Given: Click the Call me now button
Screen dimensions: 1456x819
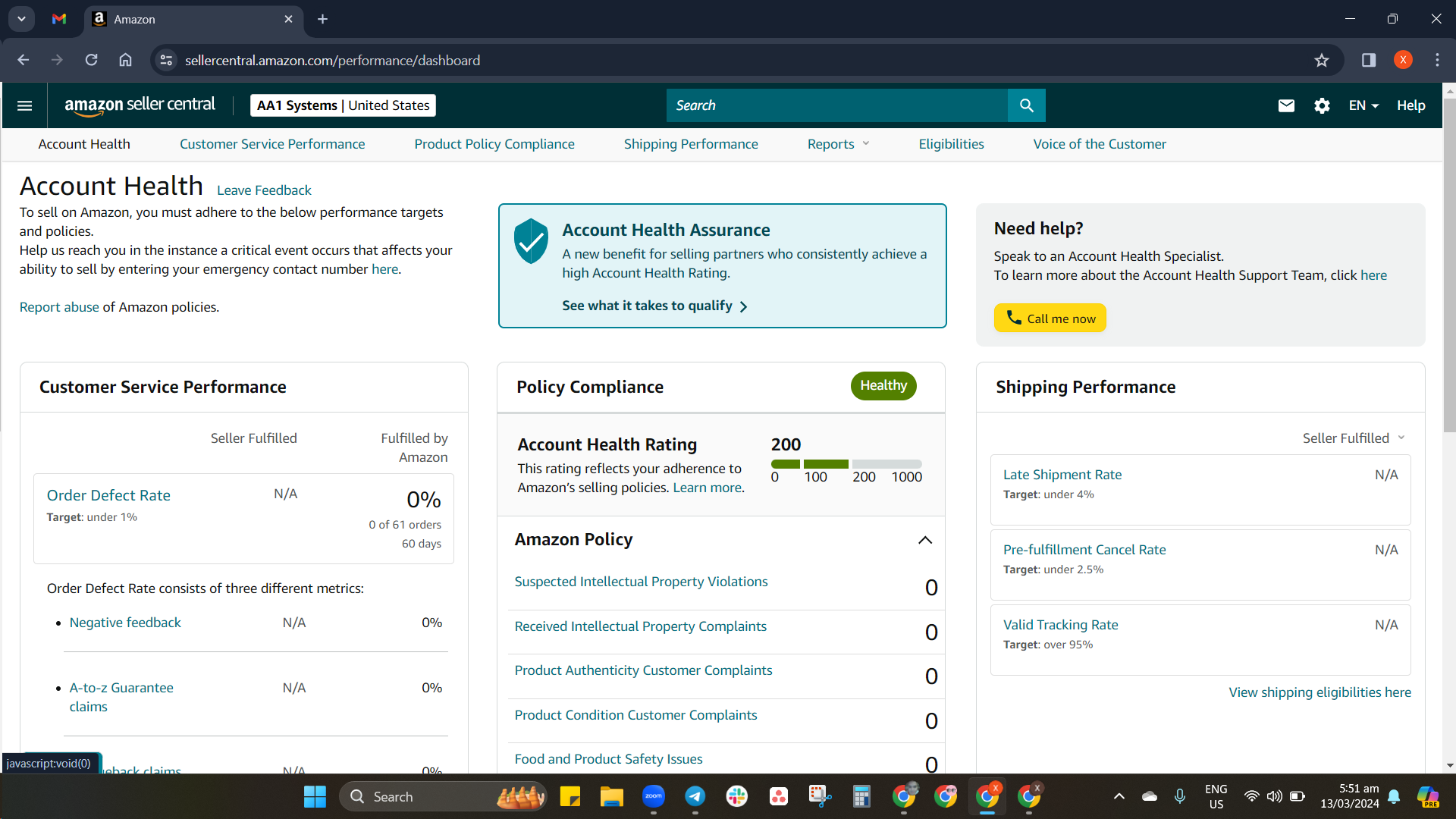Looking at the screenshot, I should [x=1050, y=318].
